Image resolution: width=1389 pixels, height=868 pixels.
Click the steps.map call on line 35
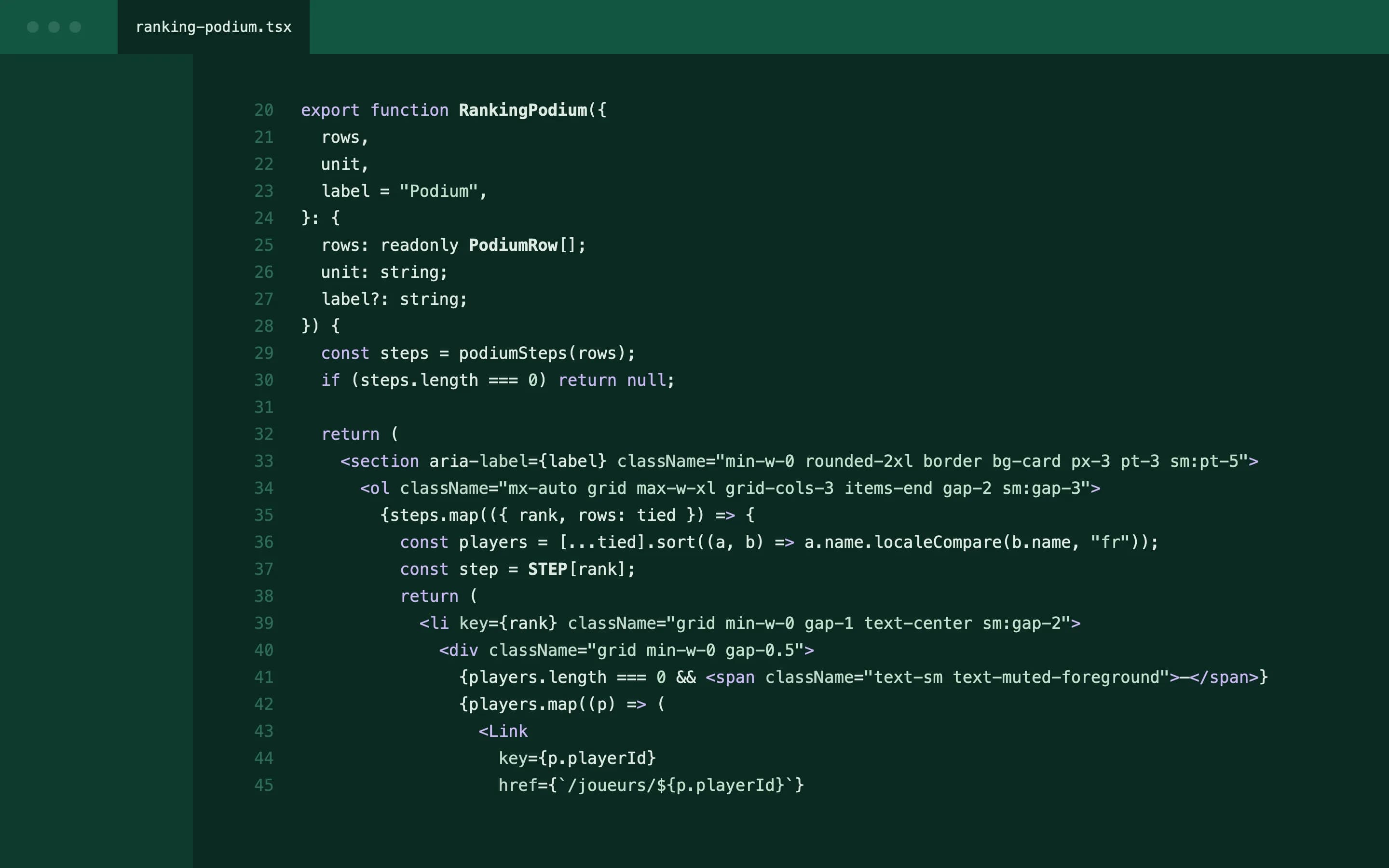click(x=434, y=515)
